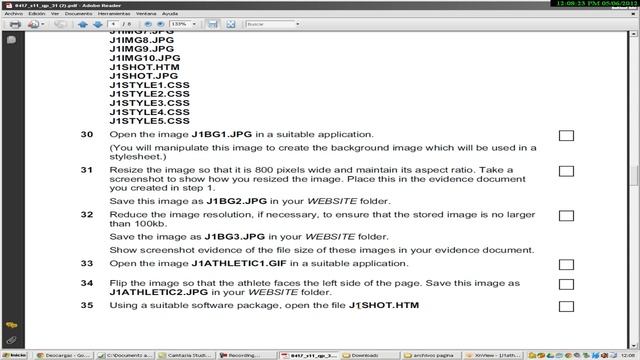Image resolution: width=640 pixels, height=360 pixels.
Task: Click the Buscar search field
Action: click(270, 24)
